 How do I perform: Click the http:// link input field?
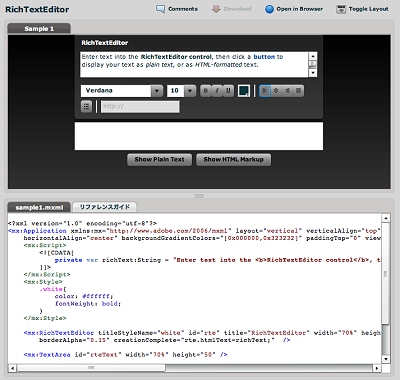tap(140, 107)
